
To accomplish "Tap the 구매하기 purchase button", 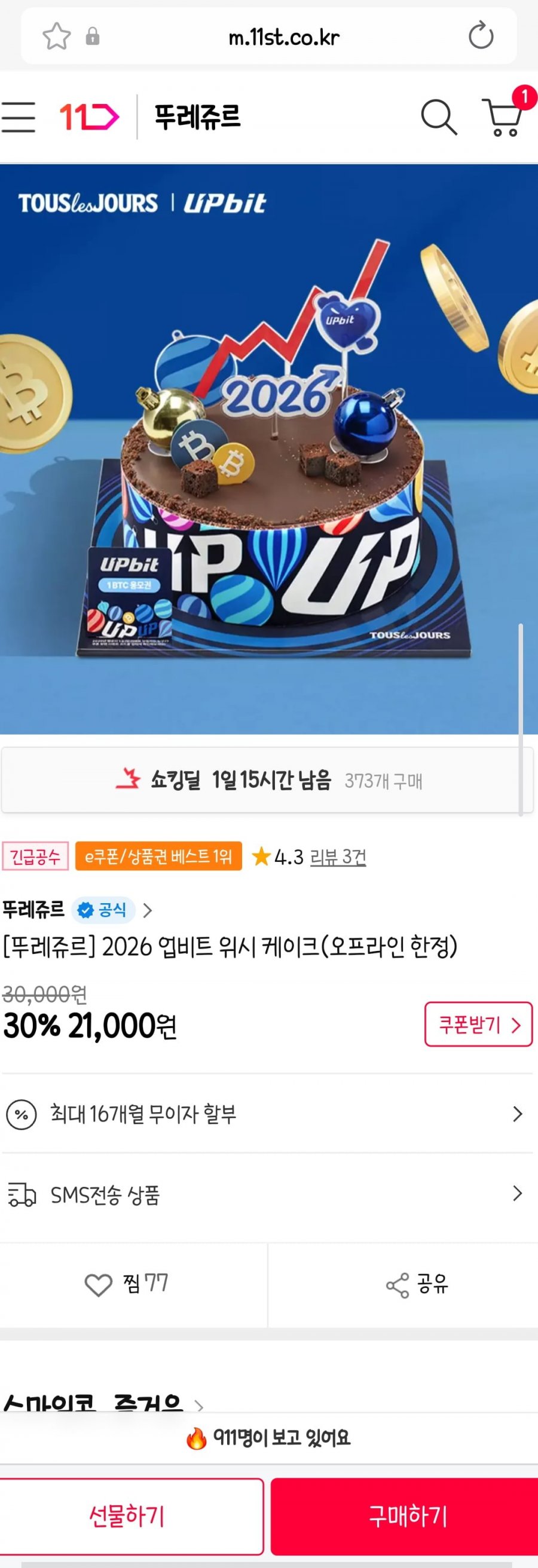I will (406, 1516).
